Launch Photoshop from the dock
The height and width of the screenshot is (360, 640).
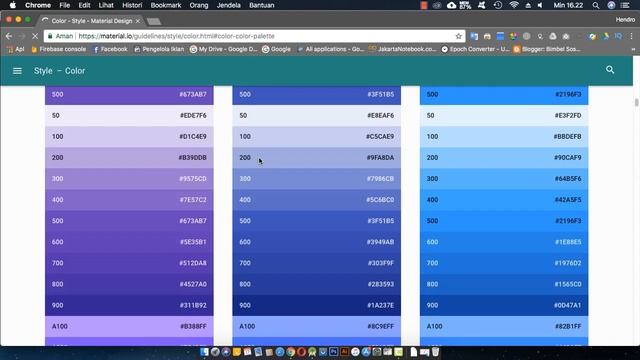tap(334, 352)
